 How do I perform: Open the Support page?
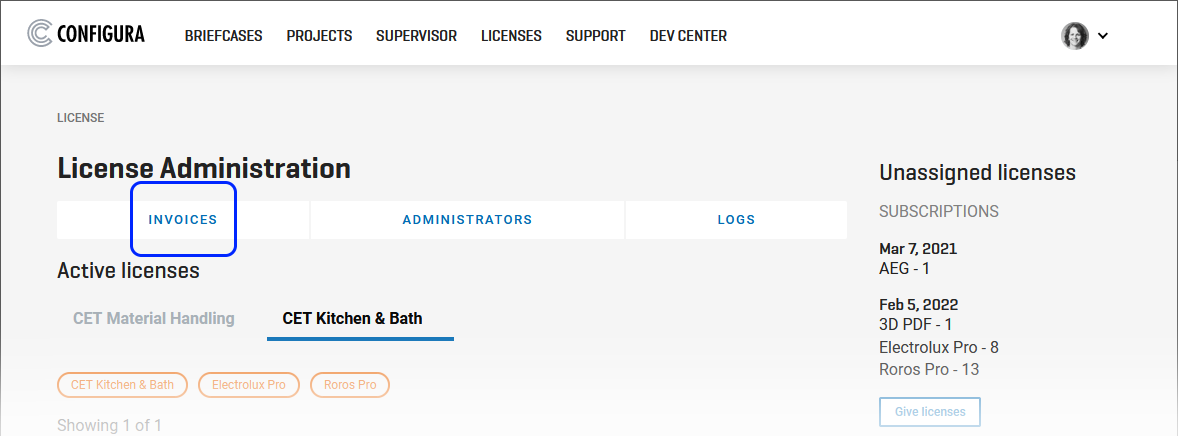tap(596, 35)
